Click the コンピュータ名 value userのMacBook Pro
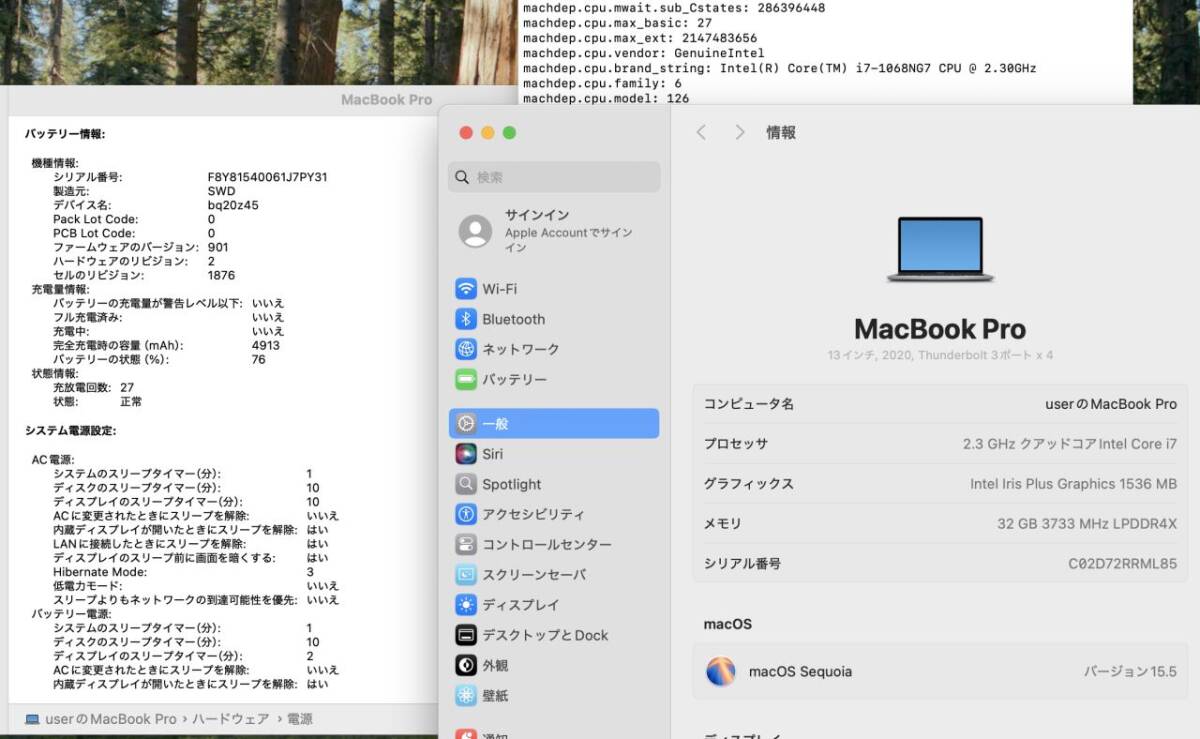Viewport: 1200px width, 739px height. (1111, 404)
